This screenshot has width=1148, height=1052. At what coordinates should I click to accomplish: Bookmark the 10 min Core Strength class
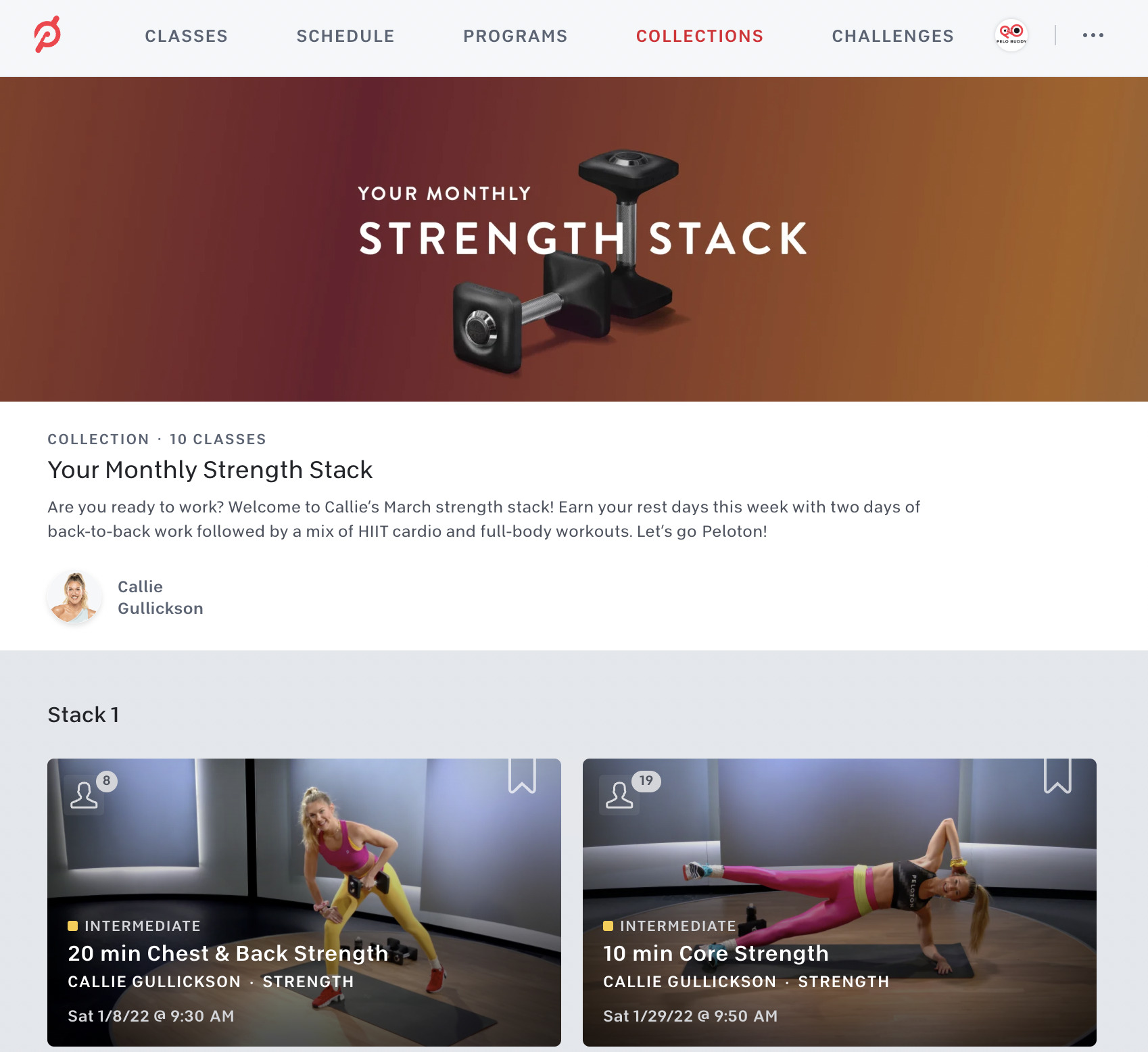point(1058,775)
